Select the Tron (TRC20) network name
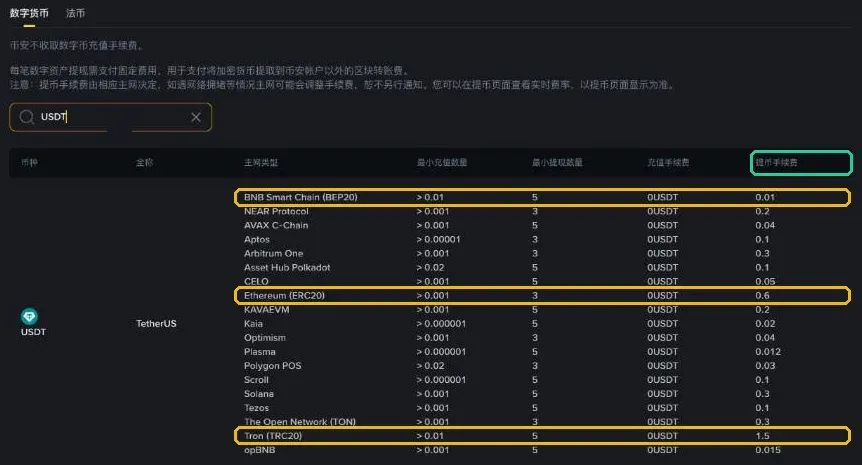Viewport: 862px width, 465px height. coord(273,436)
